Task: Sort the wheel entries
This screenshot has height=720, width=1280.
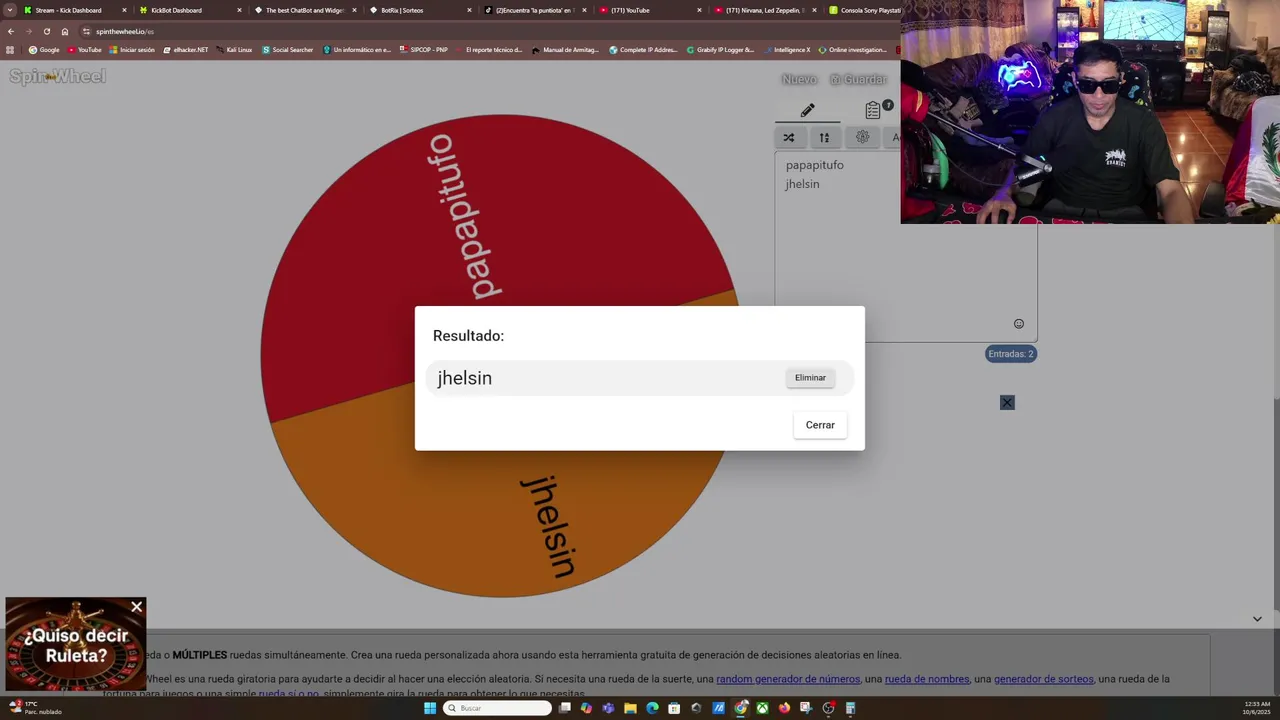Action: 824,137
